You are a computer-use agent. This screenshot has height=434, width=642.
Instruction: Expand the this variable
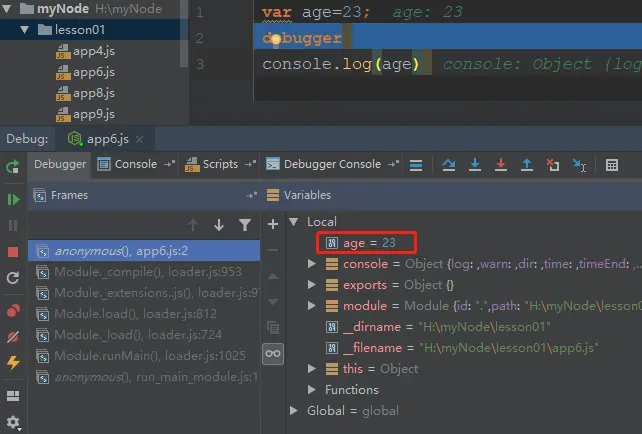(312, 368)
